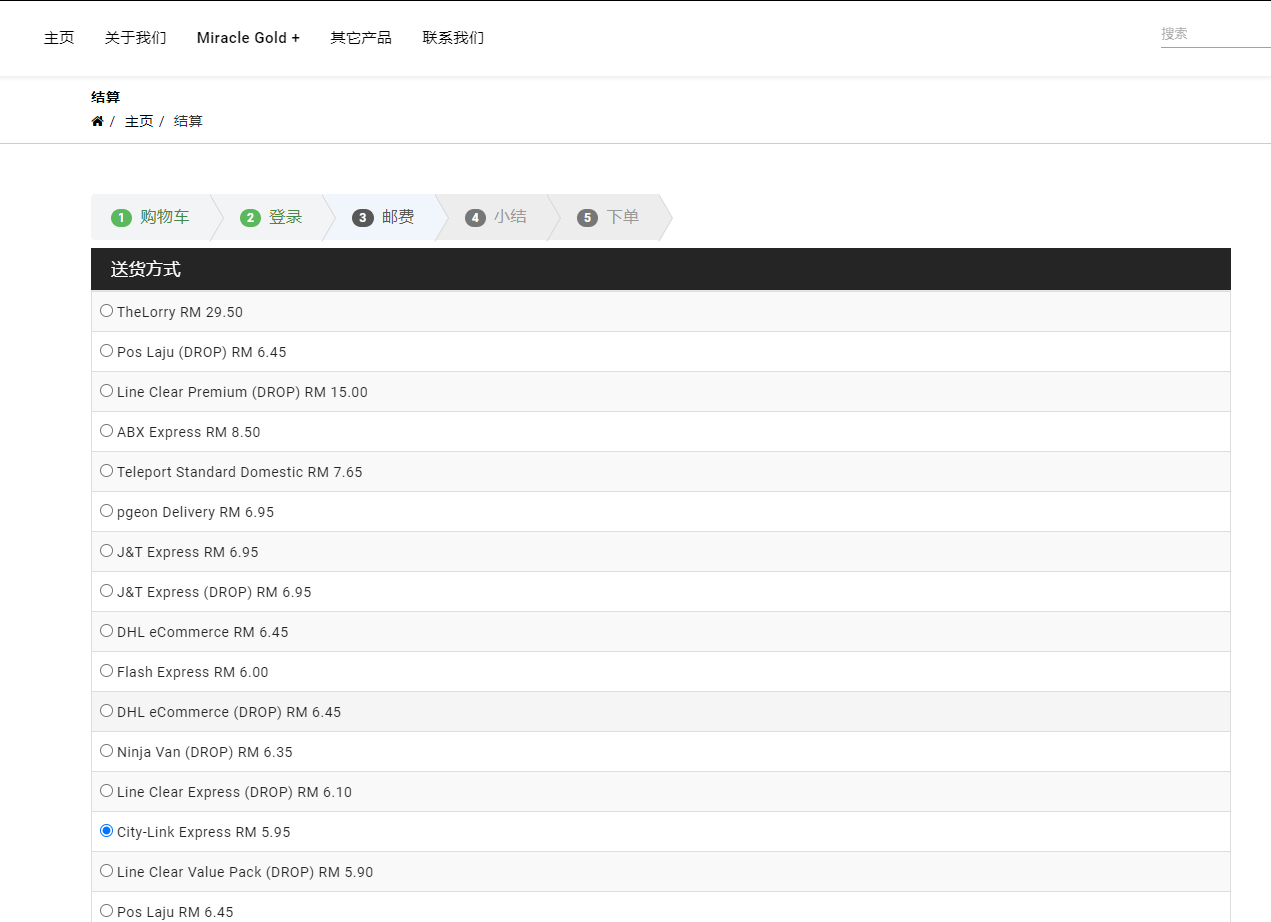Click Teleport Standard Domestic RM 7.65 label
This screenshot has width=1271, height=922.
point(240,472)
